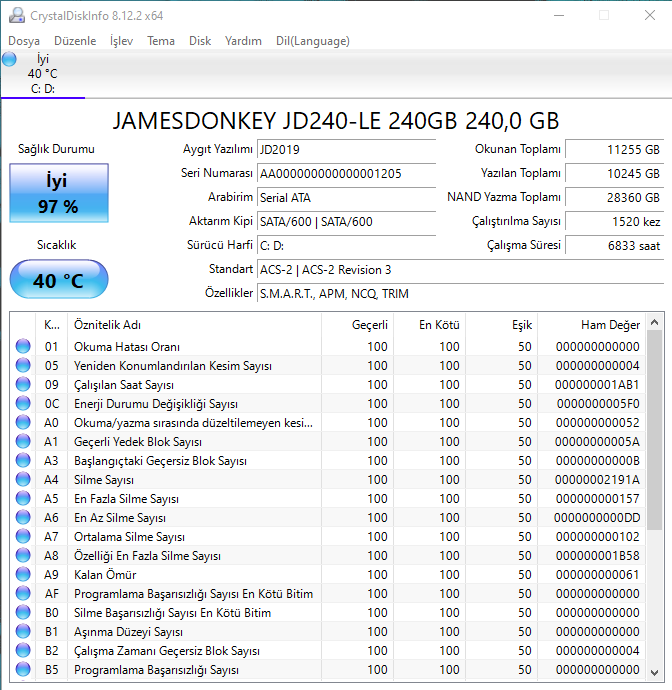Click raw value 0000002191A

click(x=597, y=480)
